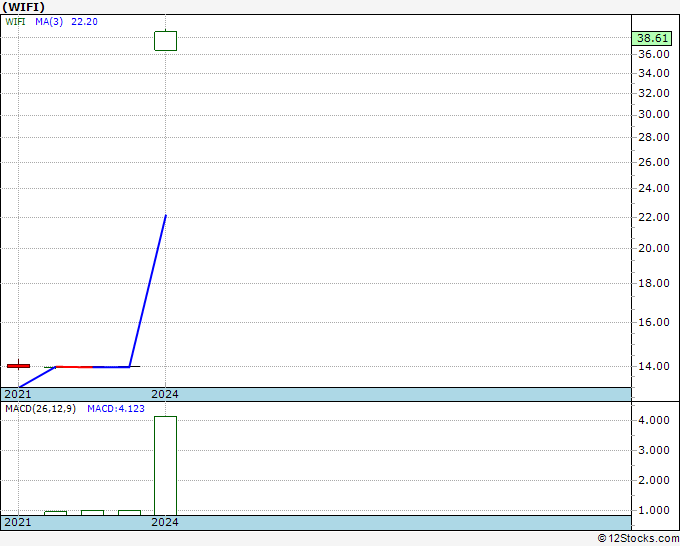Select the 22.20 moving average value

point(84,22)
